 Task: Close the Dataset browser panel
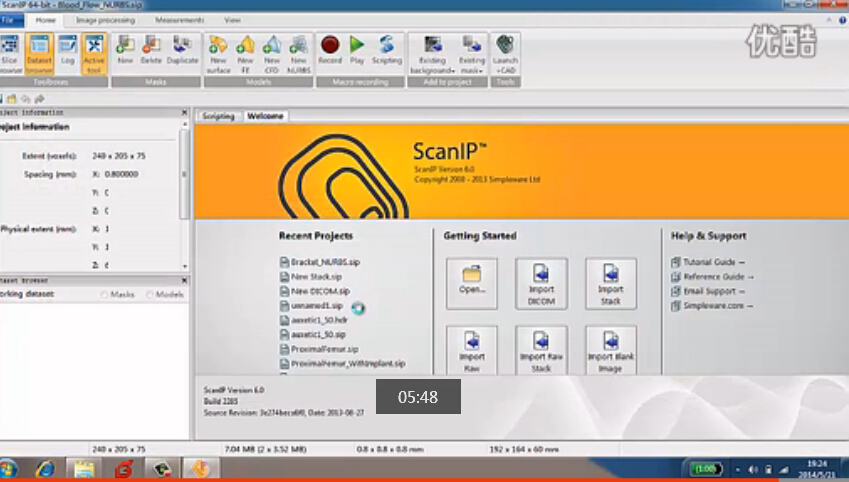pos(184,280)
